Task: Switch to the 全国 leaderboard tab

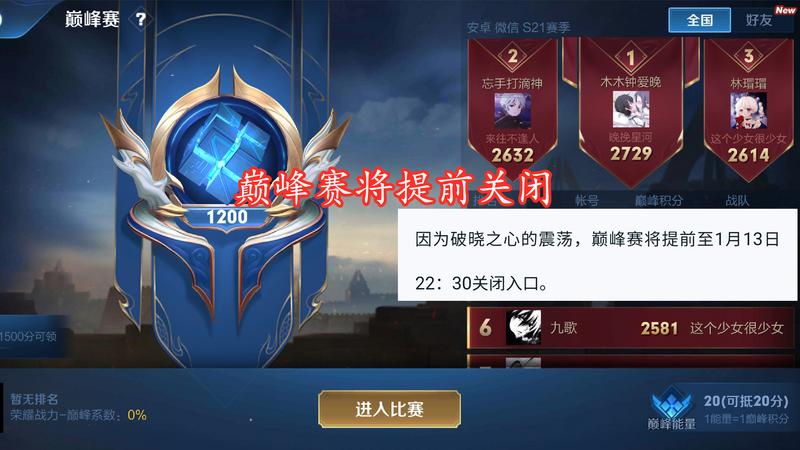Action: tap(699, 20)
